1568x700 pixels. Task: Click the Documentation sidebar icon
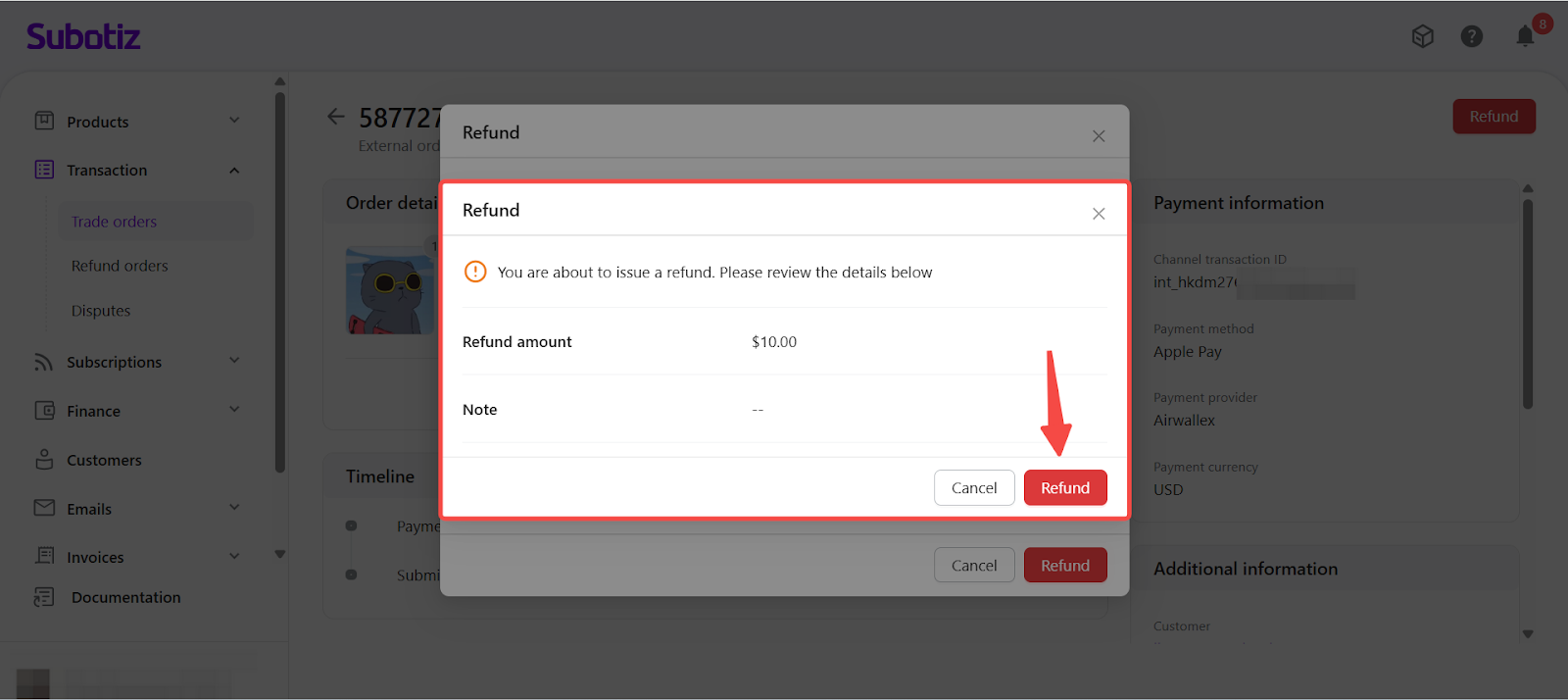(44, 597)
